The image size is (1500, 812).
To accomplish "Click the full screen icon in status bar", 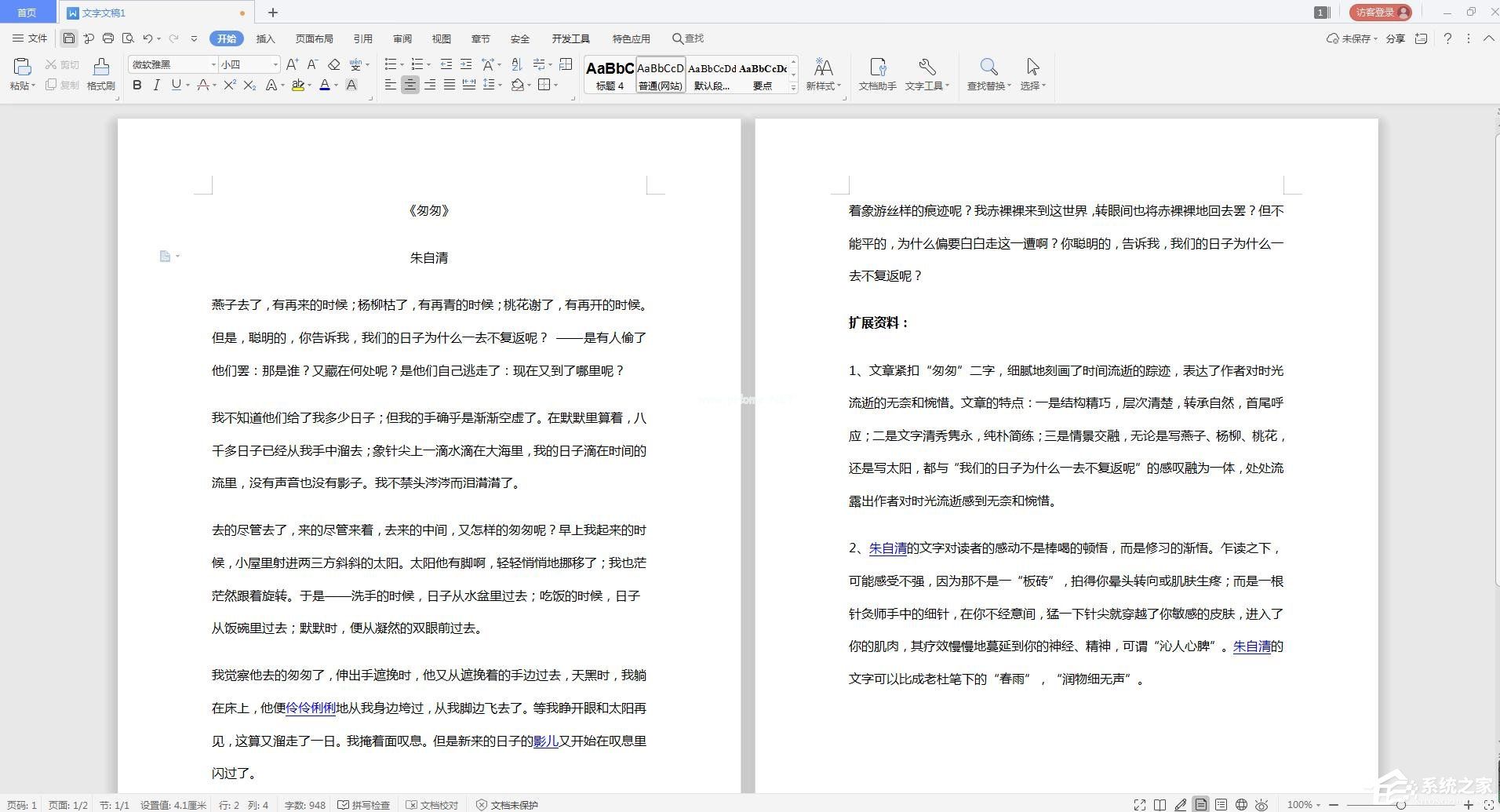I will point(1139,805).
